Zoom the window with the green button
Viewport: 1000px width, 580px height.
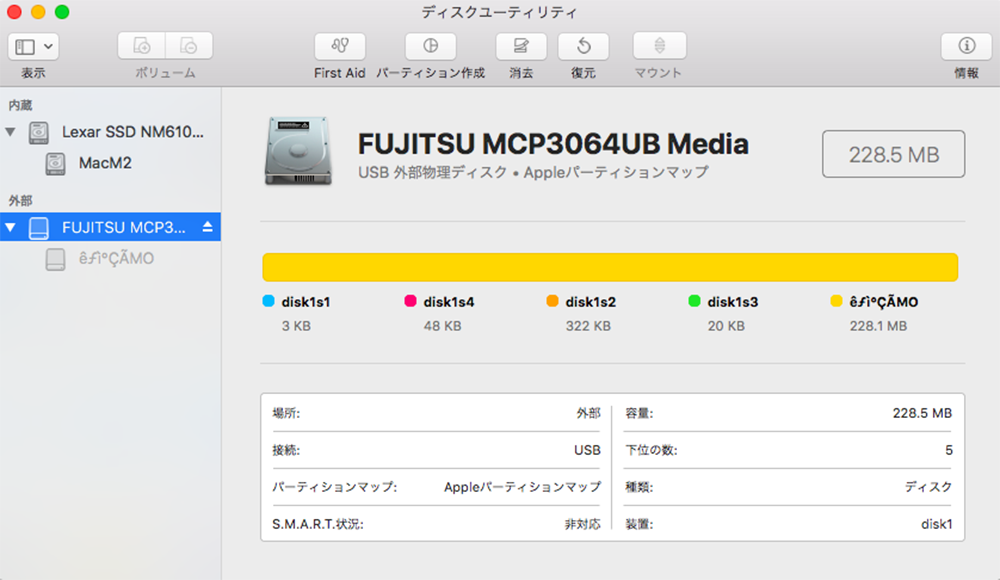(62, 12)
